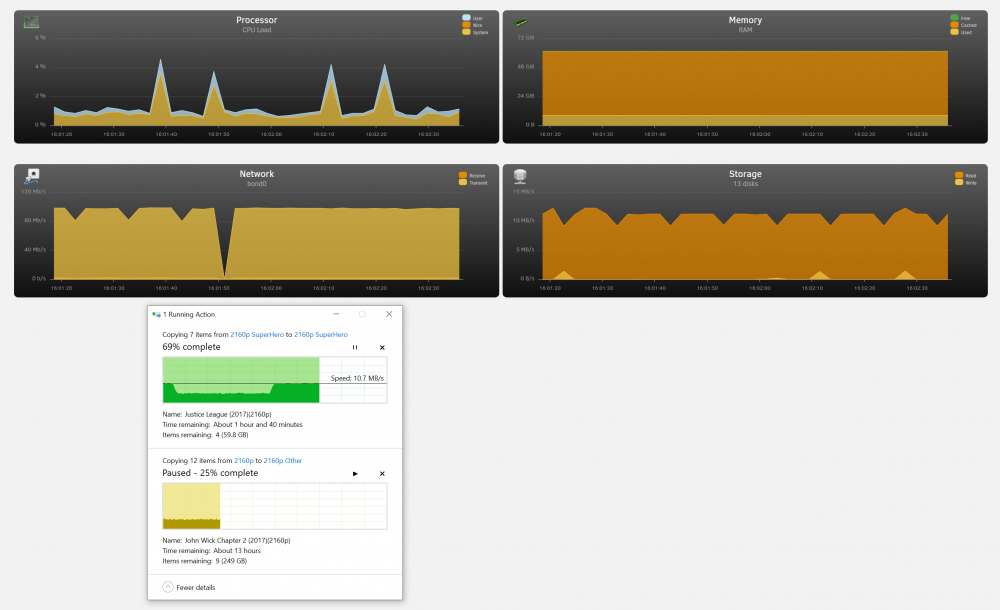Click the CPU Load subtitle
1000x610 pixels.
point(256,30)
